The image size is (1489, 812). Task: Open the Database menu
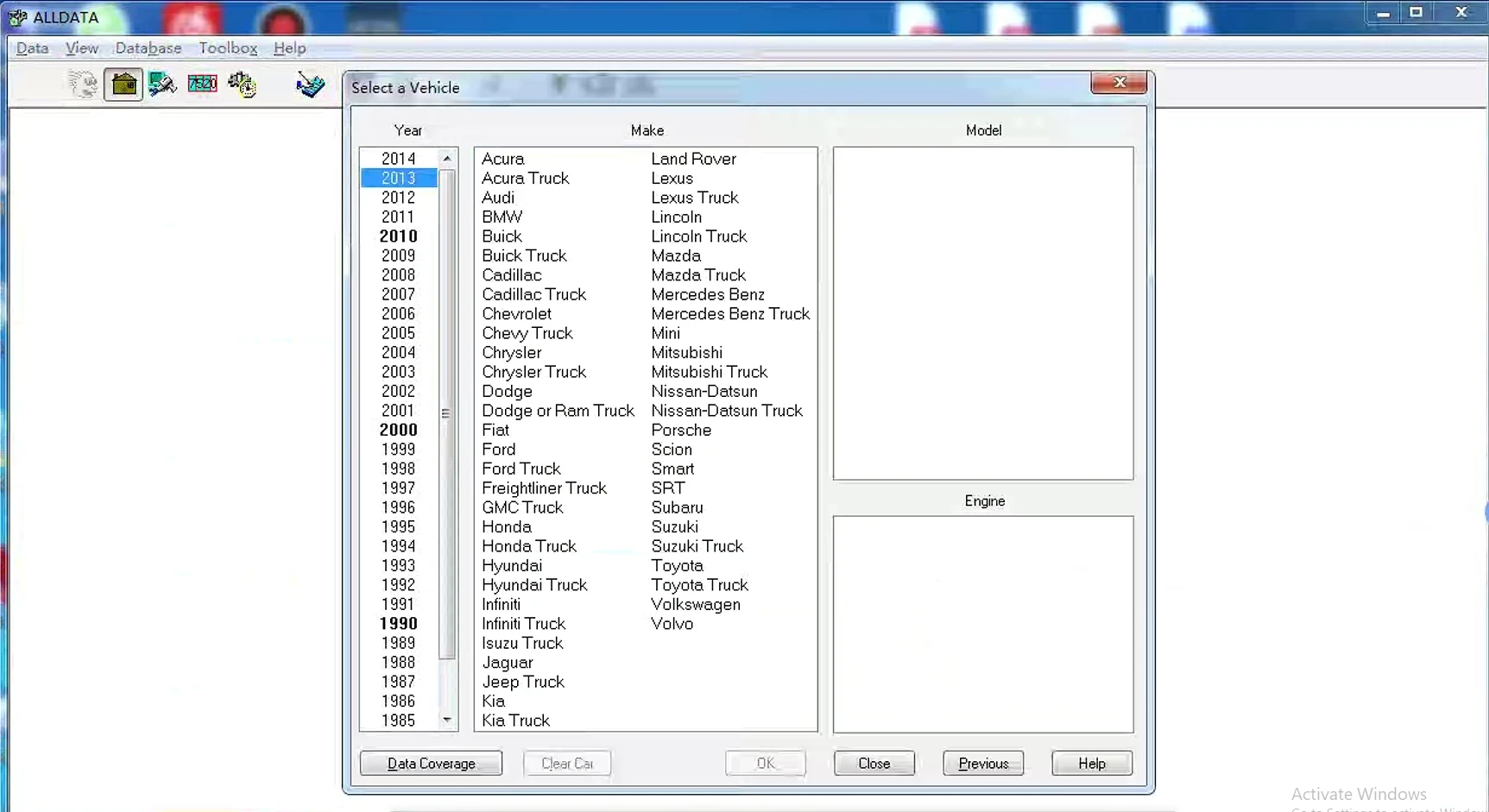[148, 48]
